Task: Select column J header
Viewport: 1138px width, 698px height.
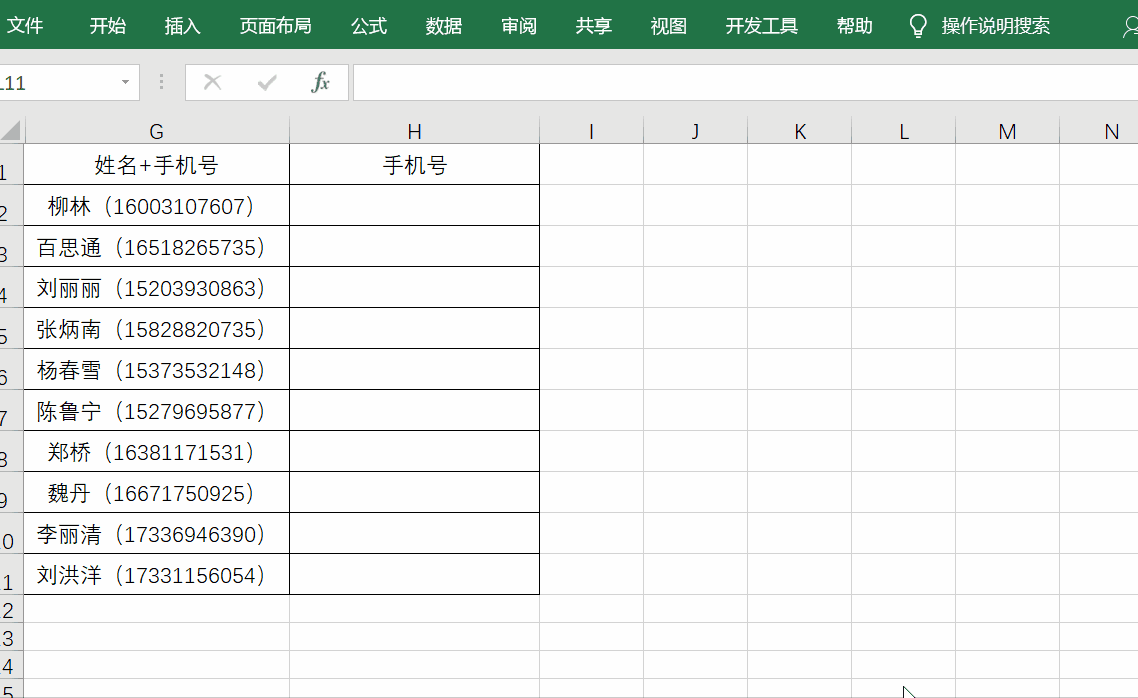Action: (x=695, y=131)
